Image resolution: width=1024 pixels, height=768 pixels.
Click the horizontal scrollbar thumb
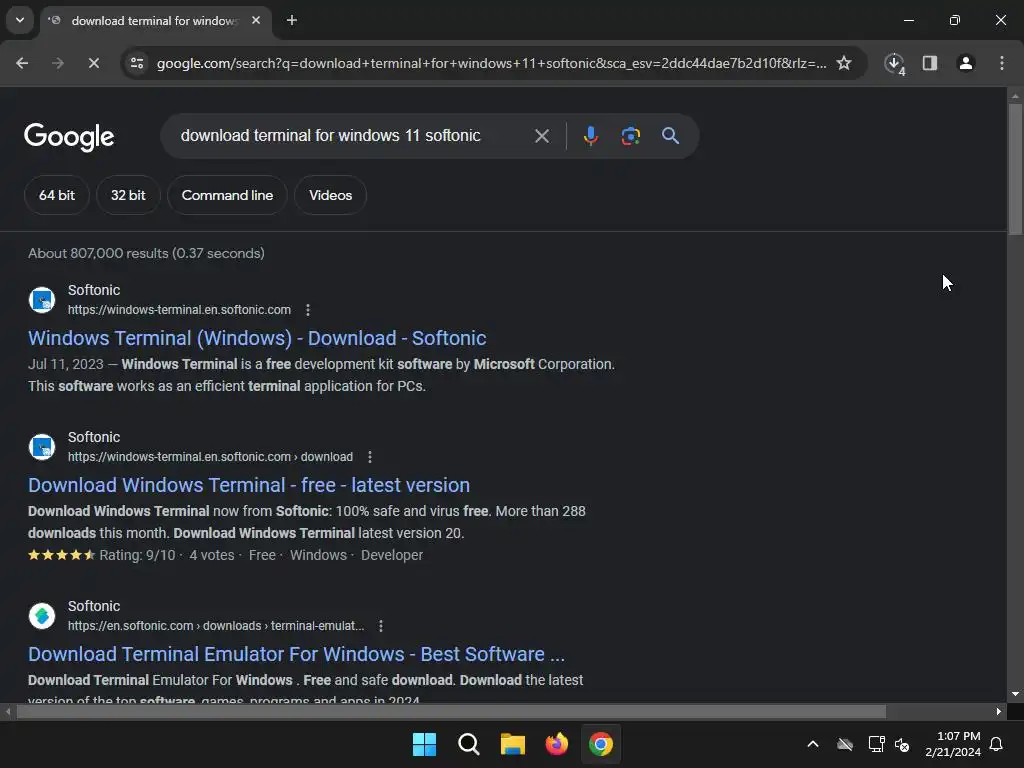[451, 711]
